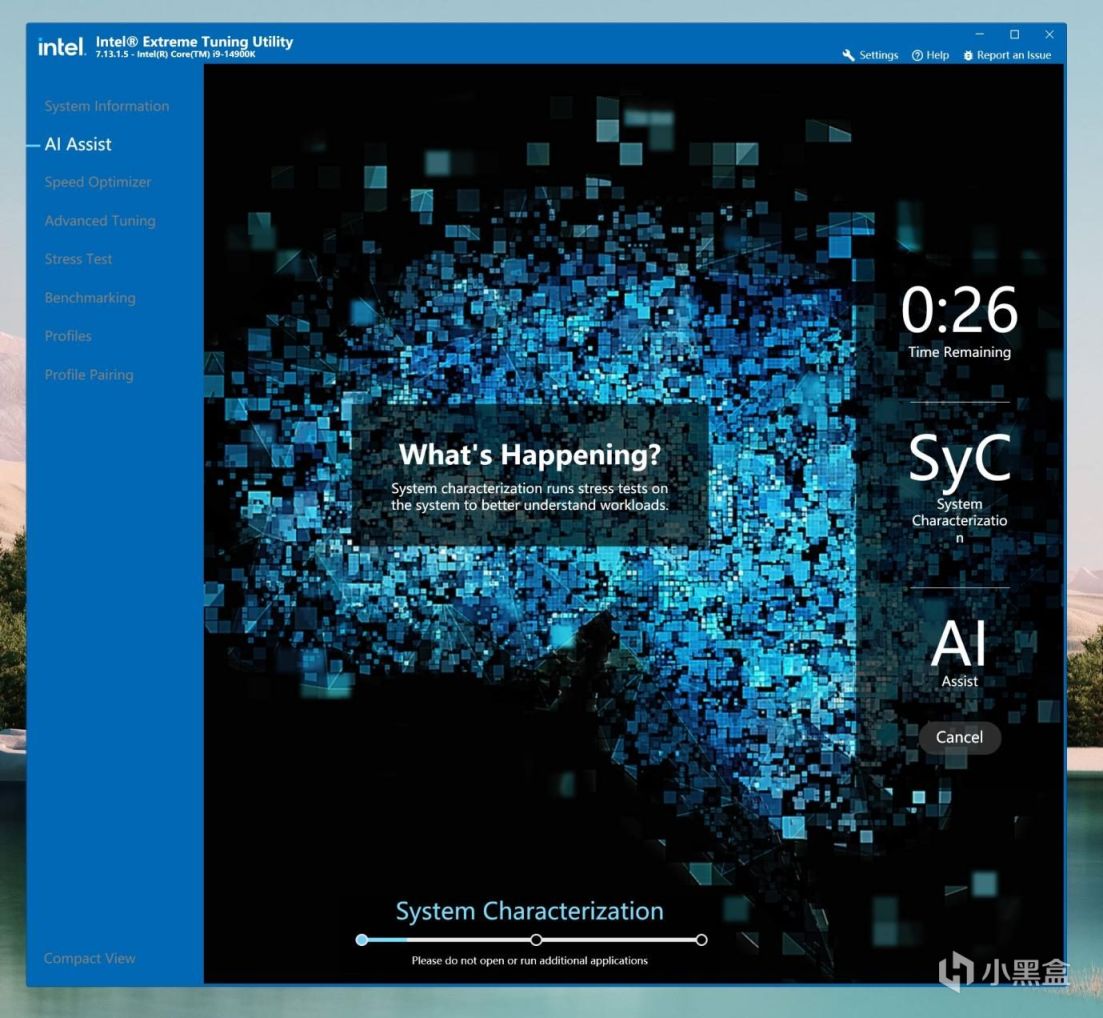1103x1018 pixels.
Task: Cancel the system characterization
Action: tap(959, 737)
